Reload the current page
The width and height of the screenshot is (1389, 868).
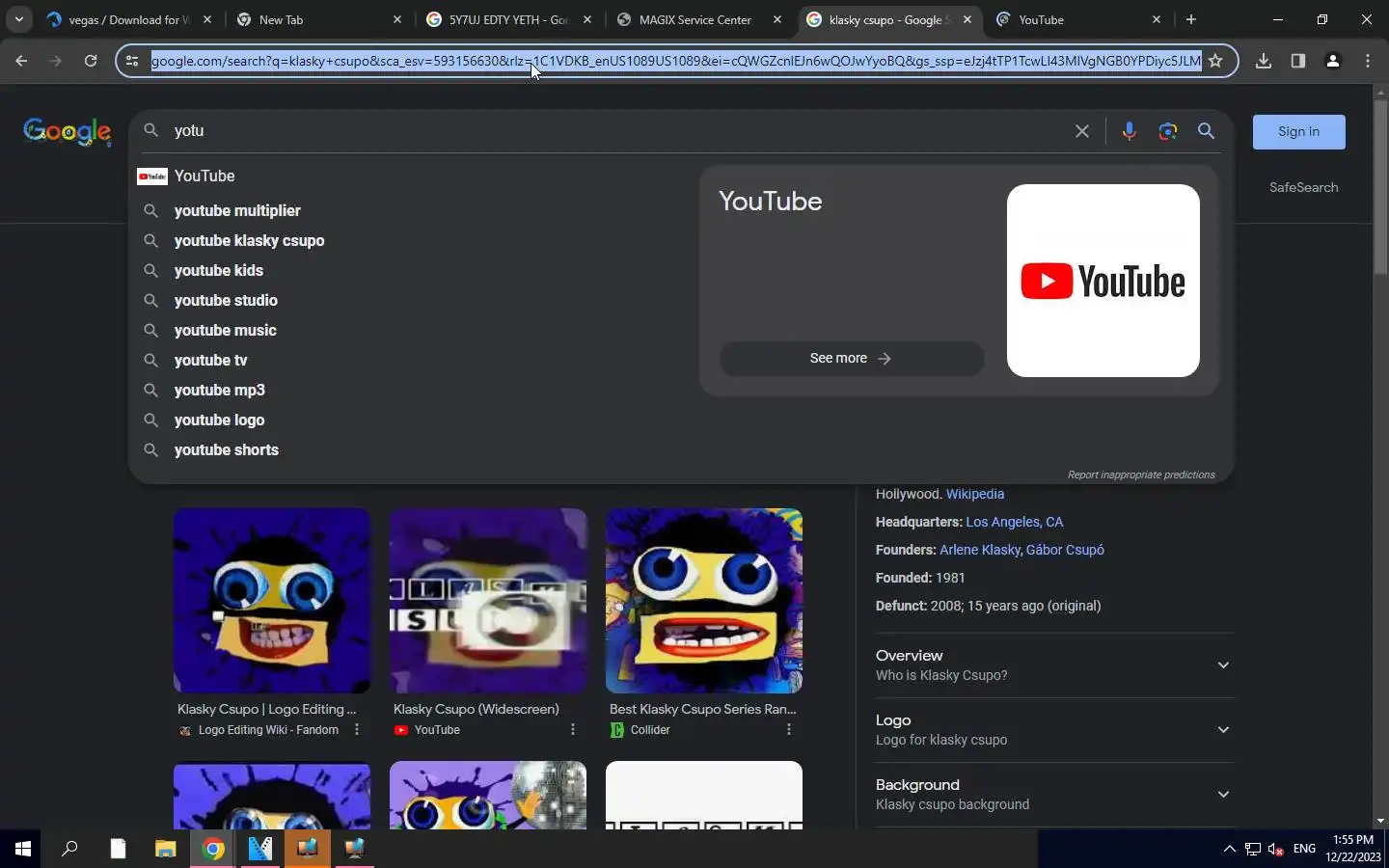pos(91,61)
